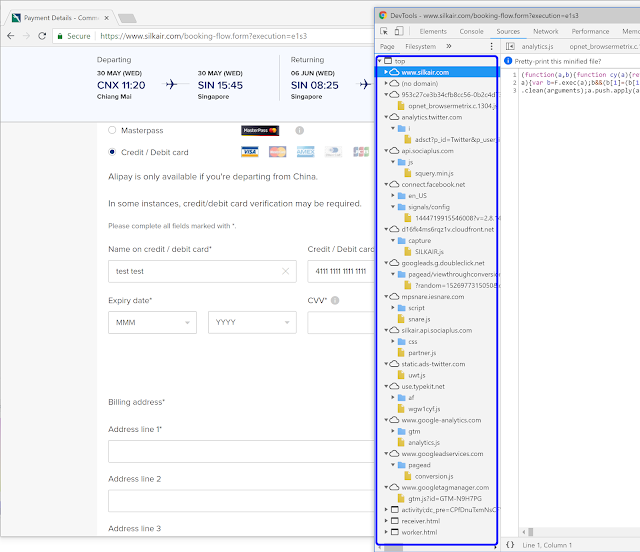Click the CVV info icon
This screenshot has width=640, height=552.
click(335, 300)
